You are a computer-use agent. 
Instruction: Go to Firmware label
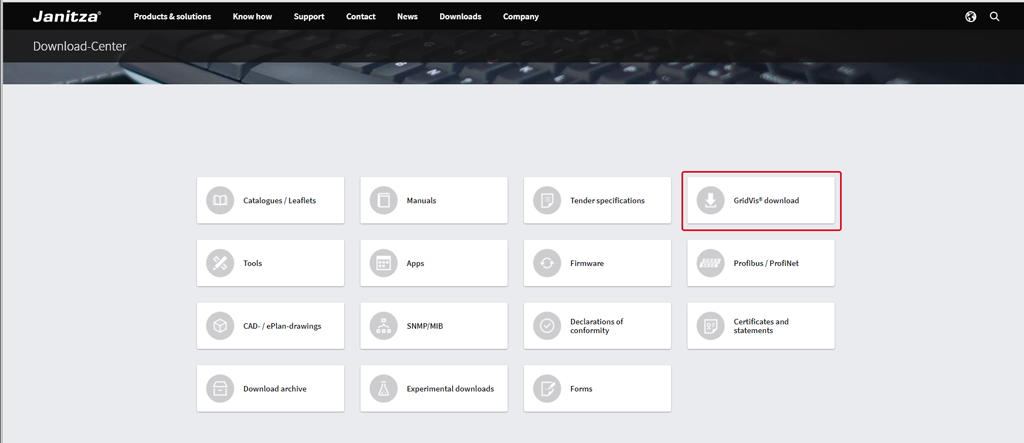[x=587, y=263]
